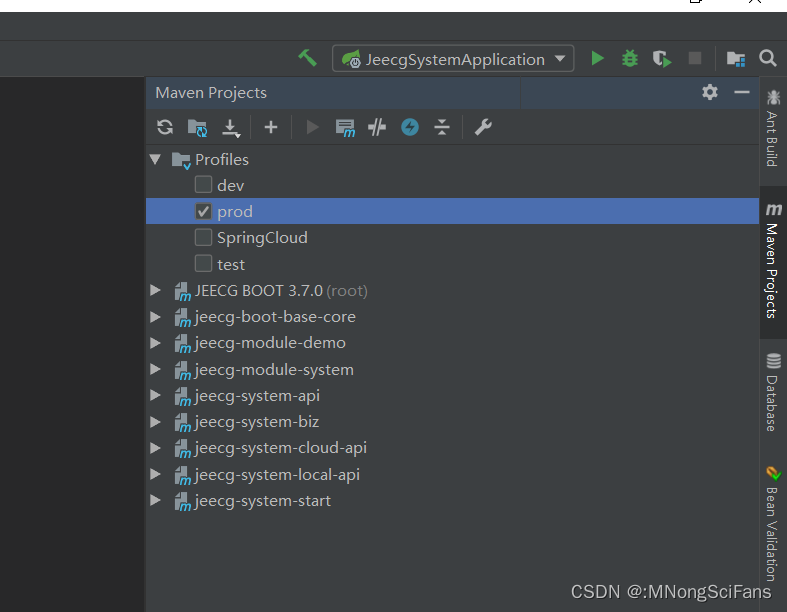Select JEECG BOOT 3.7.0 project label
Image resolution: width=787 pixels, height=612 pixels.
coord(258,291)
